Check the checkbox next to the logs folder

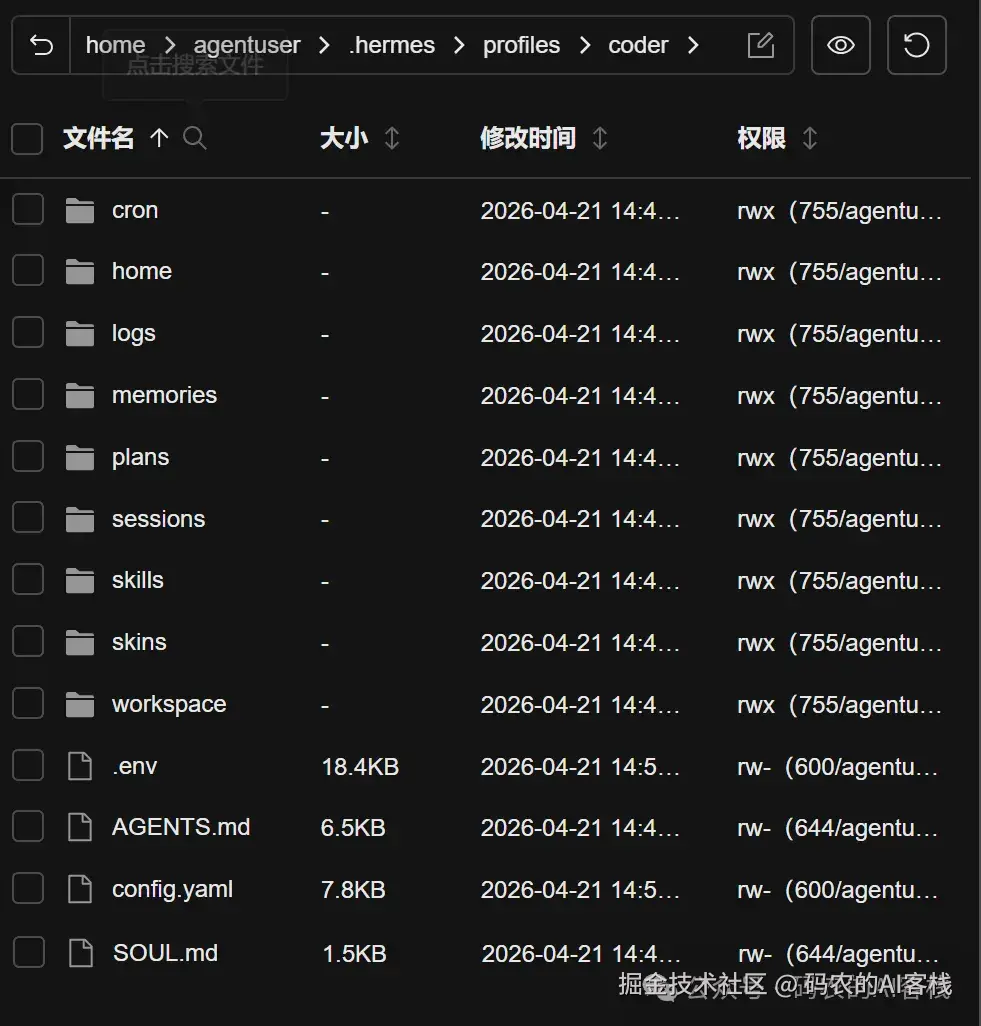tap(27, 332)
